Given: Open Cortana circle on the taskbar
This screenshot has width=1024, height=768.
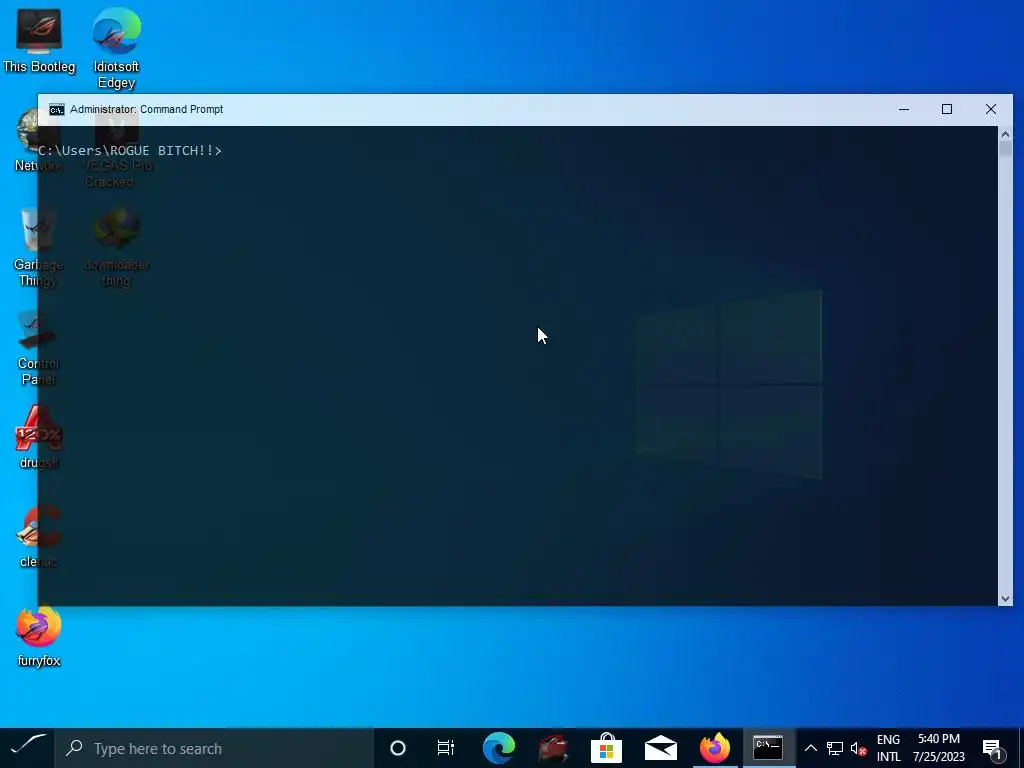Looking at the screenshot, I should tap(397, 748).
